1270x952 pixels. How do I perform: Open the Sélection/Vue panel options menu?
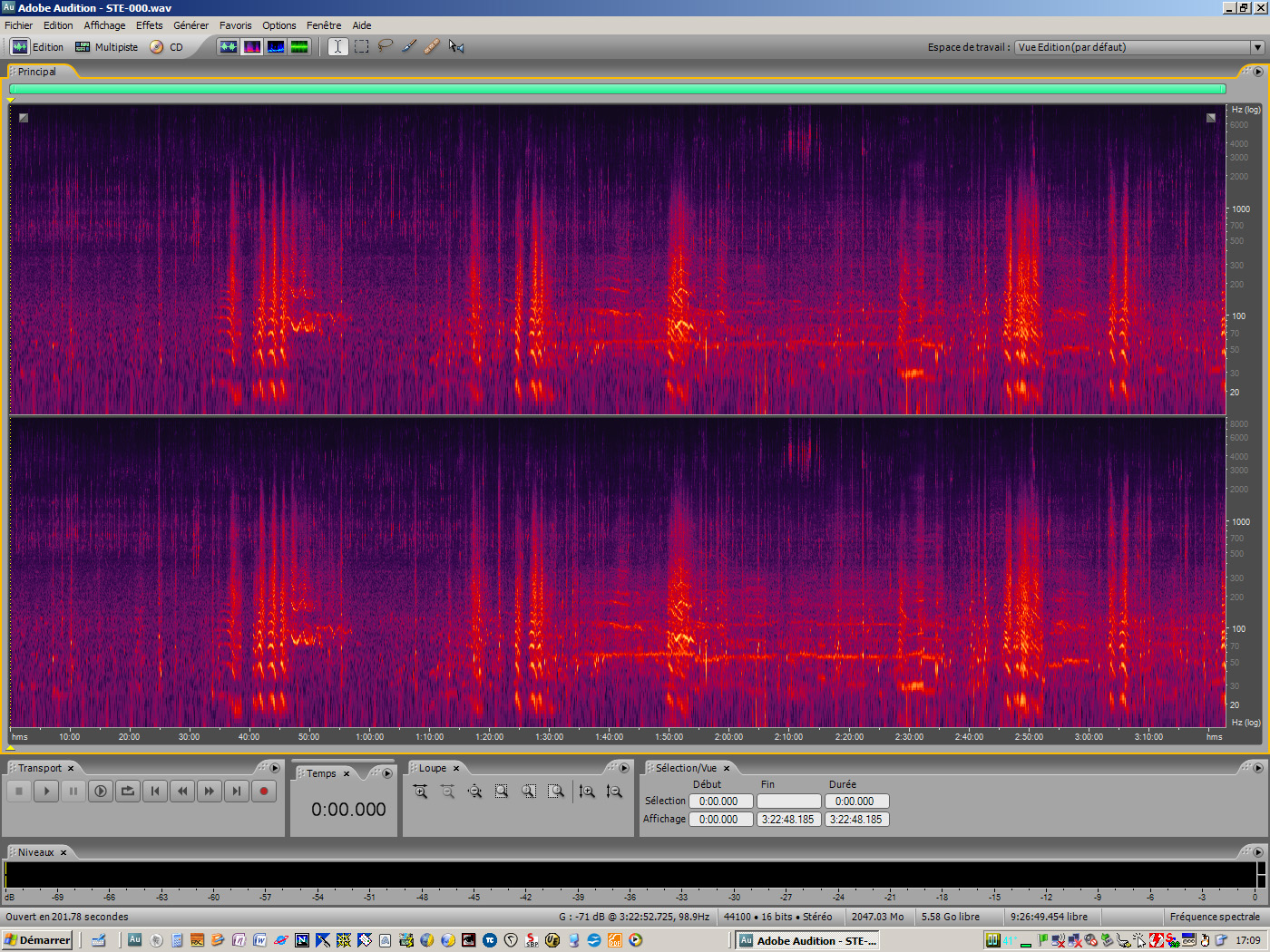pos(1257,768)
